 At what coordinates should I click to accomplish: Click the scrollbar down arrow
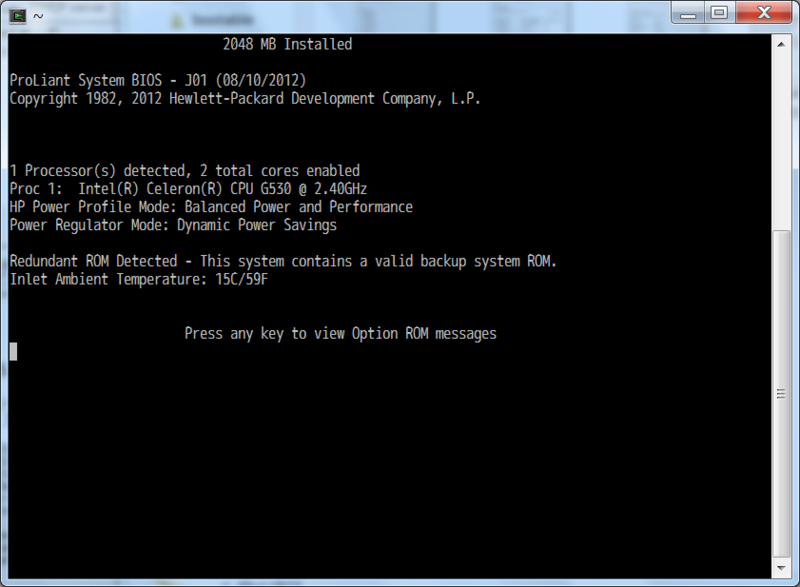[781, 568]
